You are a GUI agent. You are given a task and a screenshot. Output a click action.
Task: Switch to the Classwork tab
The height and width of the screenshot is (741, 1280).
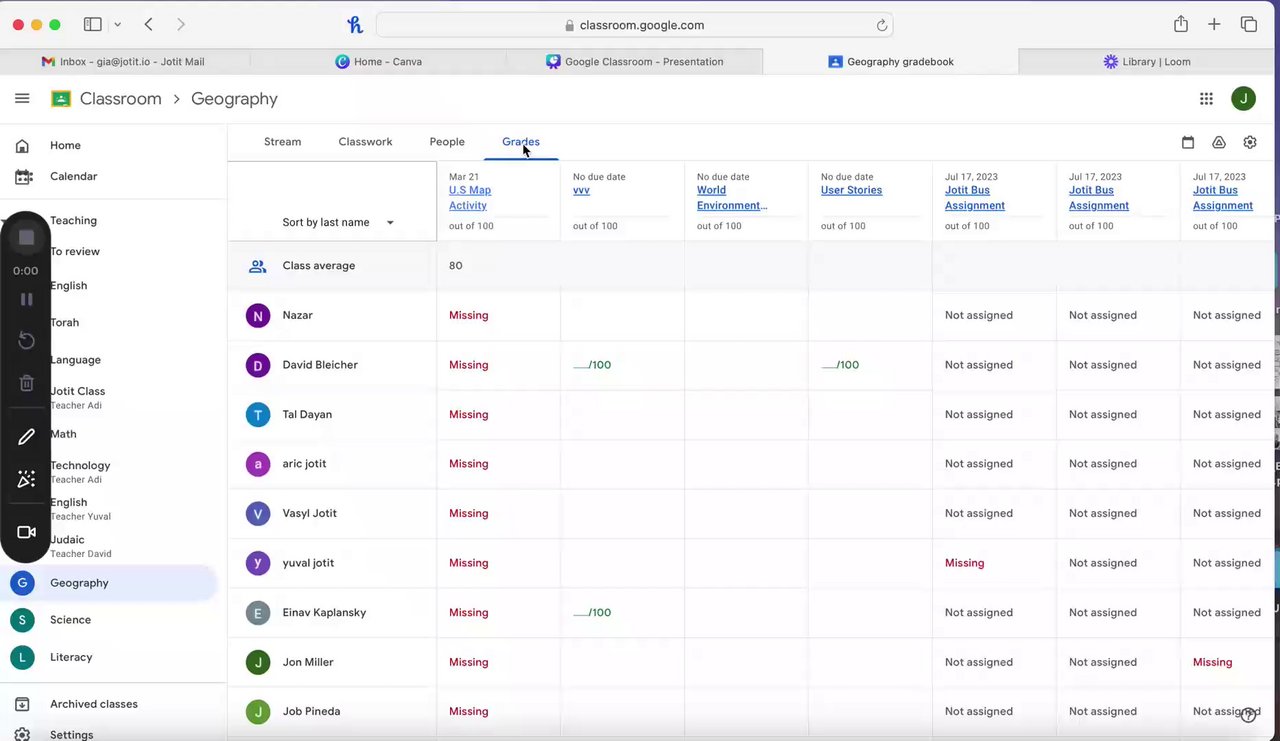pyautogui.click(x=365, y=142)
